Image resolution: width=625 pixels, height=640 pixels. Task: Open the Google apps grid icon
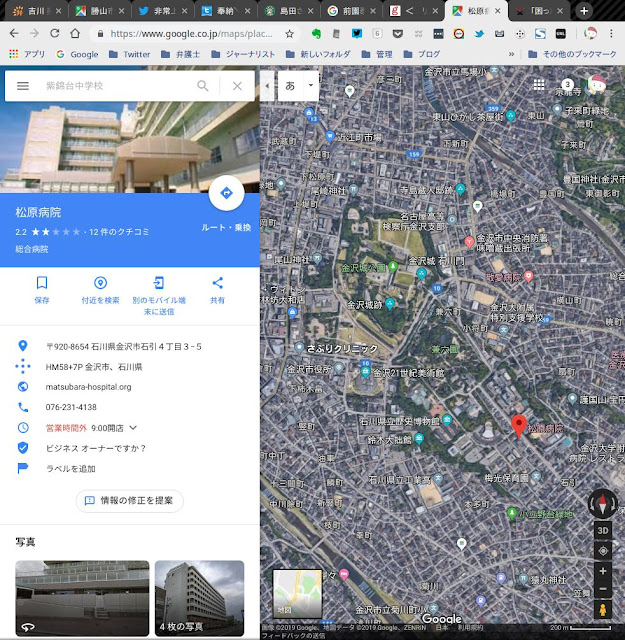click(539, 84)
